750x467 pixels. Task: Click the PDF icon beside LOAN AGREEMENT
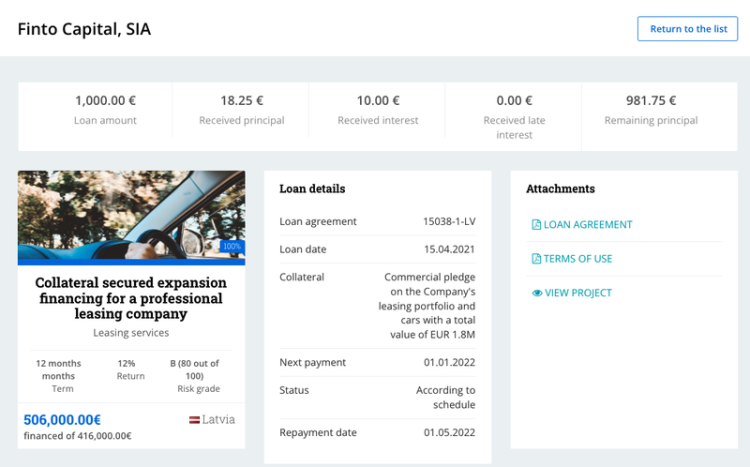(x=536, y=225)
